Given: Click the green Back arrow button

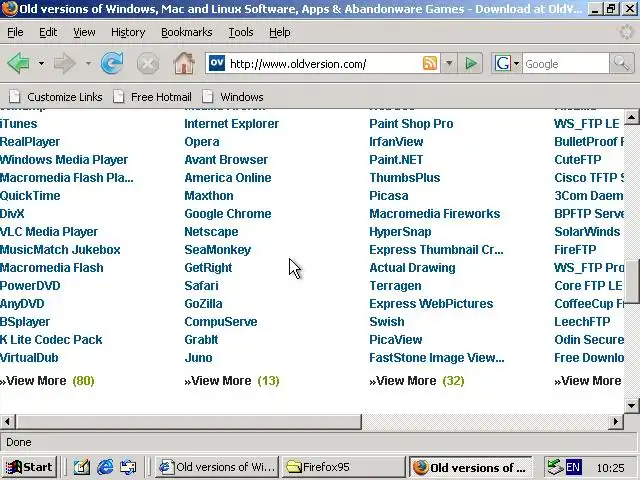Looking at the screenshot, I should click(x=18, y=63).
